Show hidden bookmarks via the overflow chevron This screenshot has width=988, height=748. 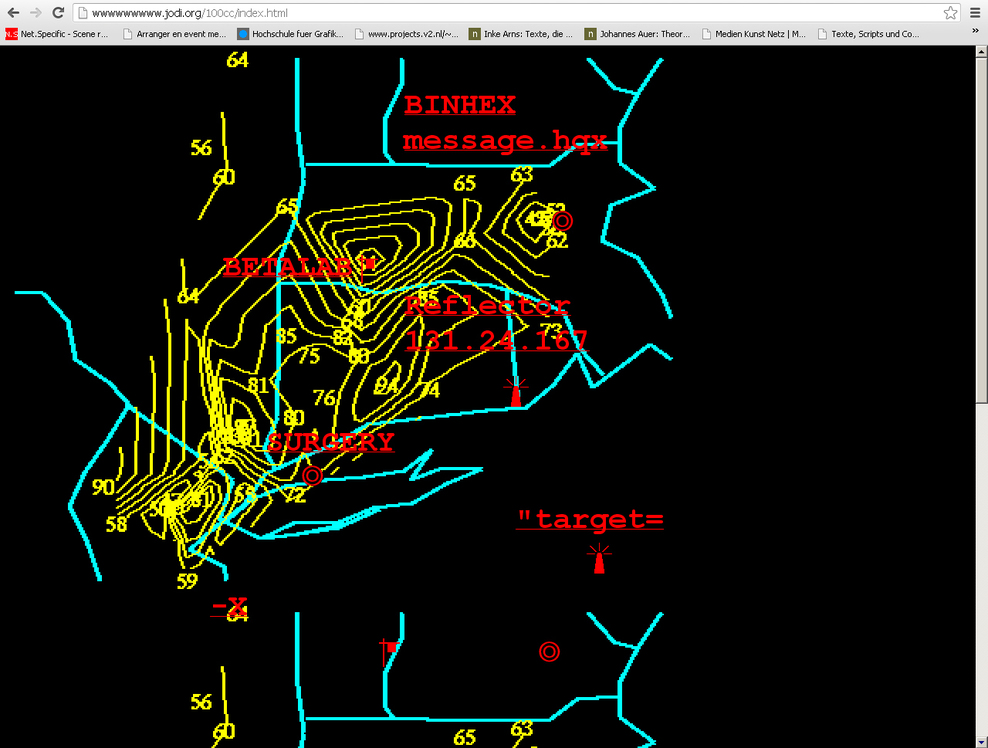(x=975, y=32)
